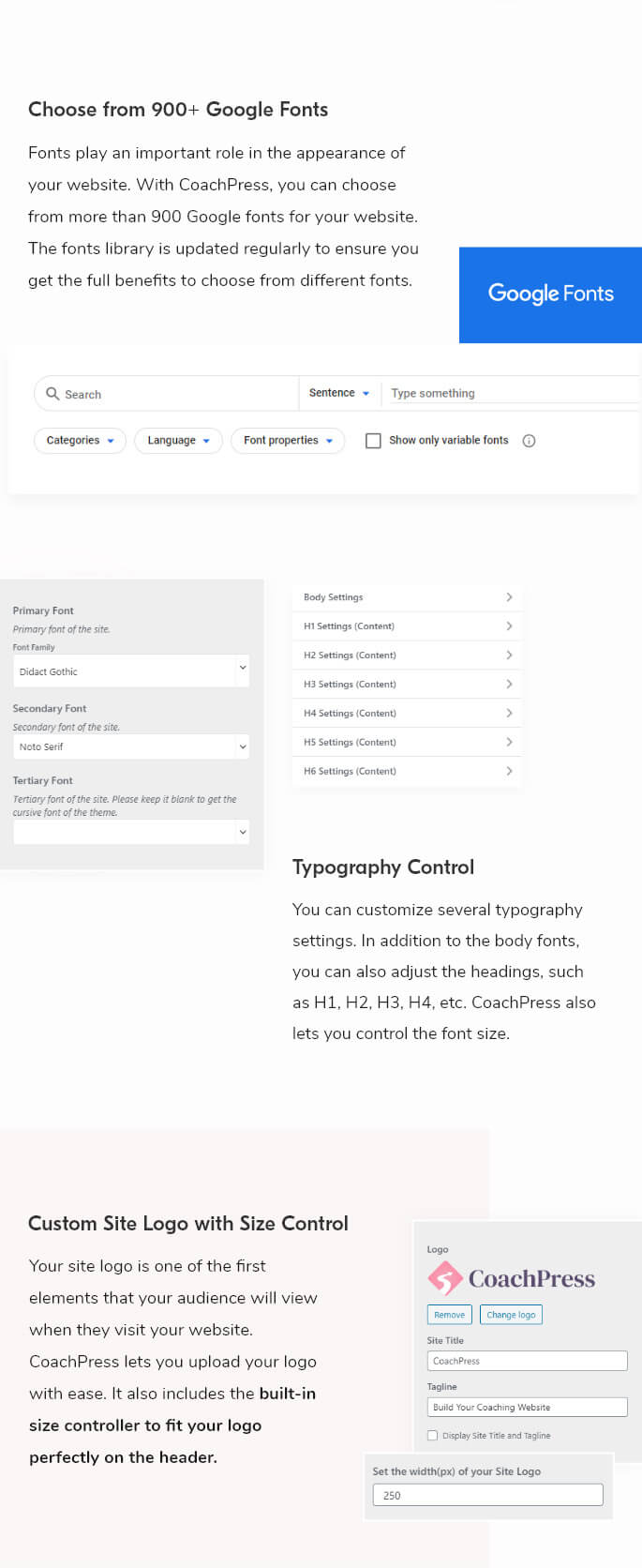Enable Show only variable fonts checkbox
642x1568 pixels.
373,441
